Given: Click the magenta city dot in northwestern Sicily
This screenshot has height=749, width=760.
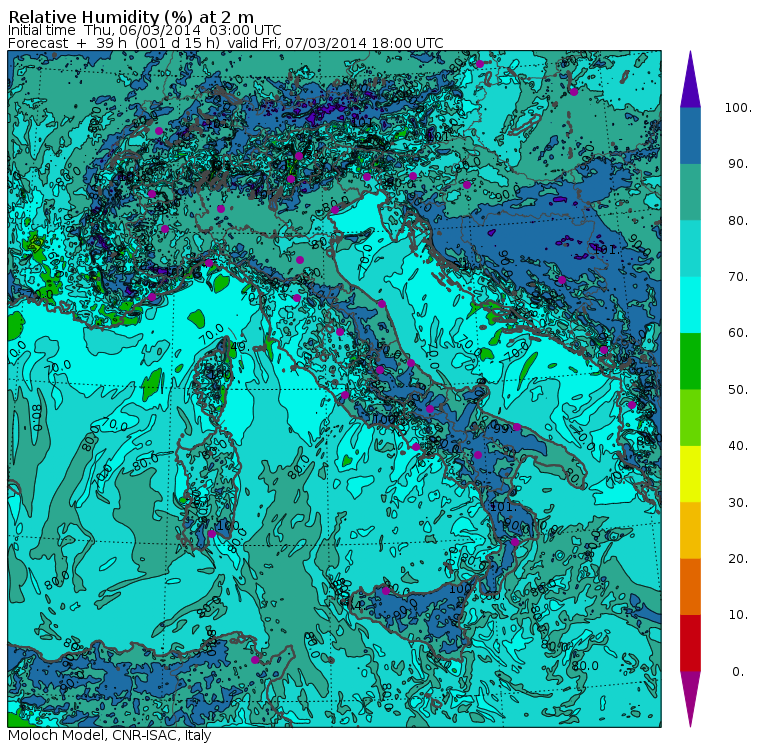Looking at the screenshot, I should [386, 590].
